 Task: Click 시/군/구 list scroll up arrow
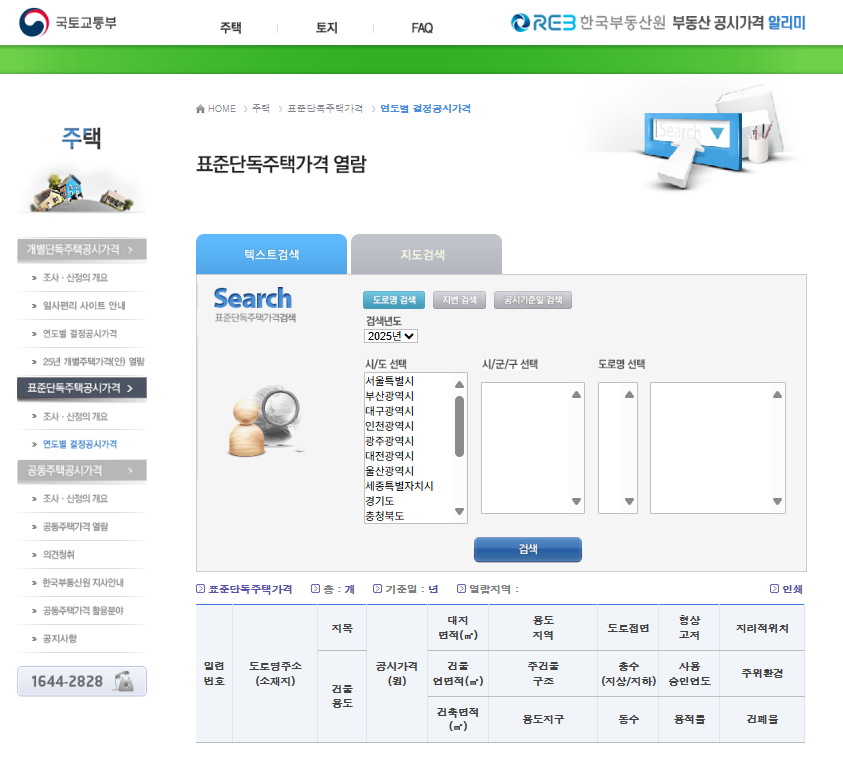click(576, 395)
